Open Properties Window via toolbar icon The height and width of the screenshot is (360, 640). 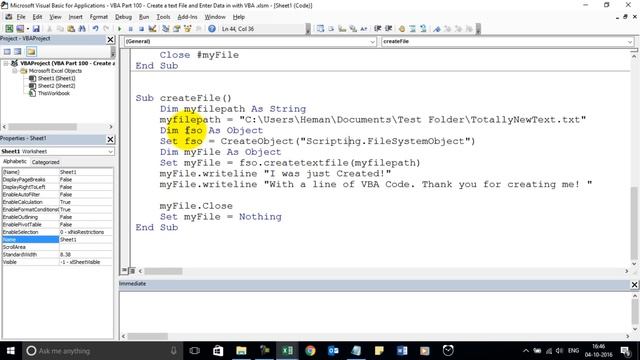click(177, 29)
